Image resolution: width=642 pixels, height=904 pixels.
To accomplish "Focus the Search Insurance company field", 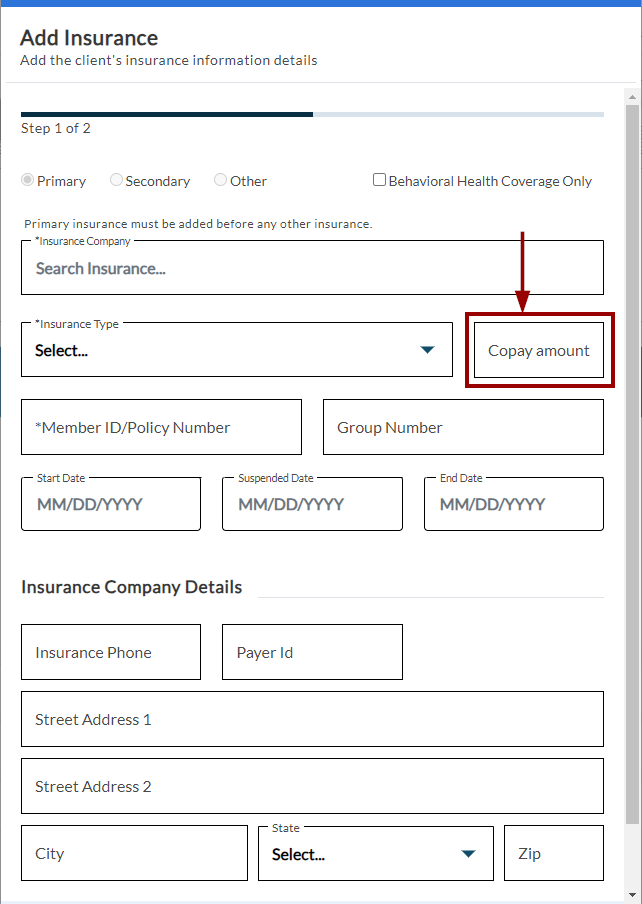I will [312, 268].
